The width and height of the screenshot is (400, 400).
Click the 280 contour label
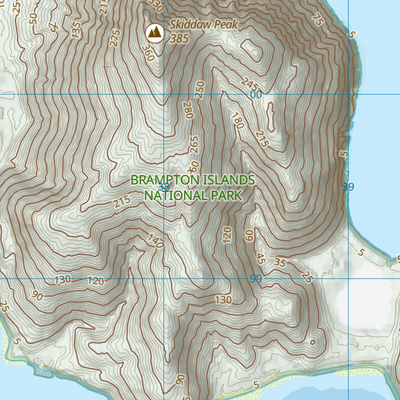189,110
